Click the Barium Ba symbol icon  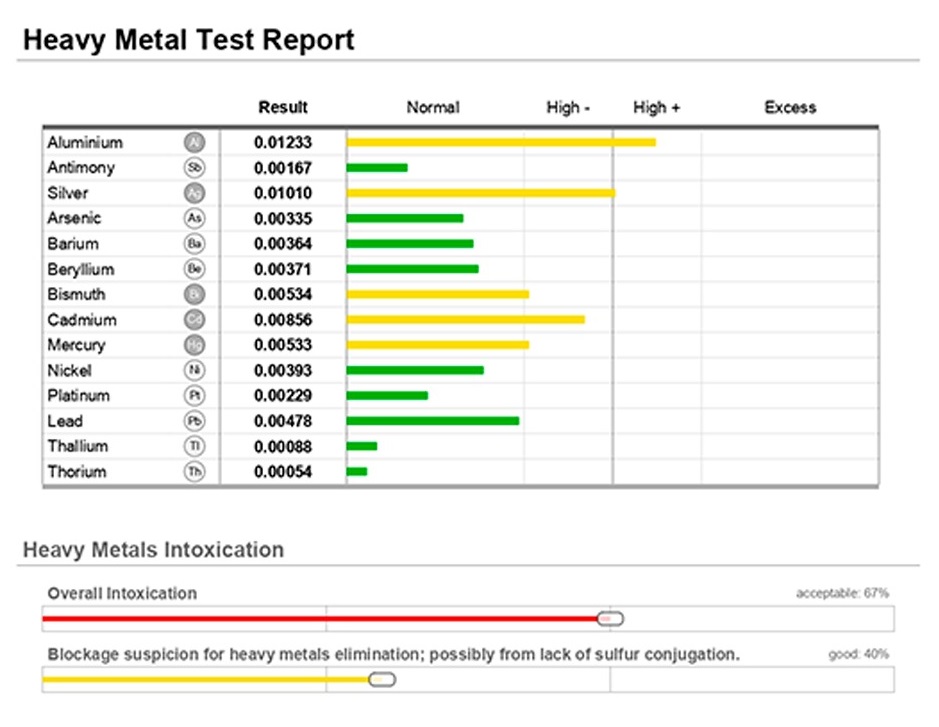(x=194, y=244)
